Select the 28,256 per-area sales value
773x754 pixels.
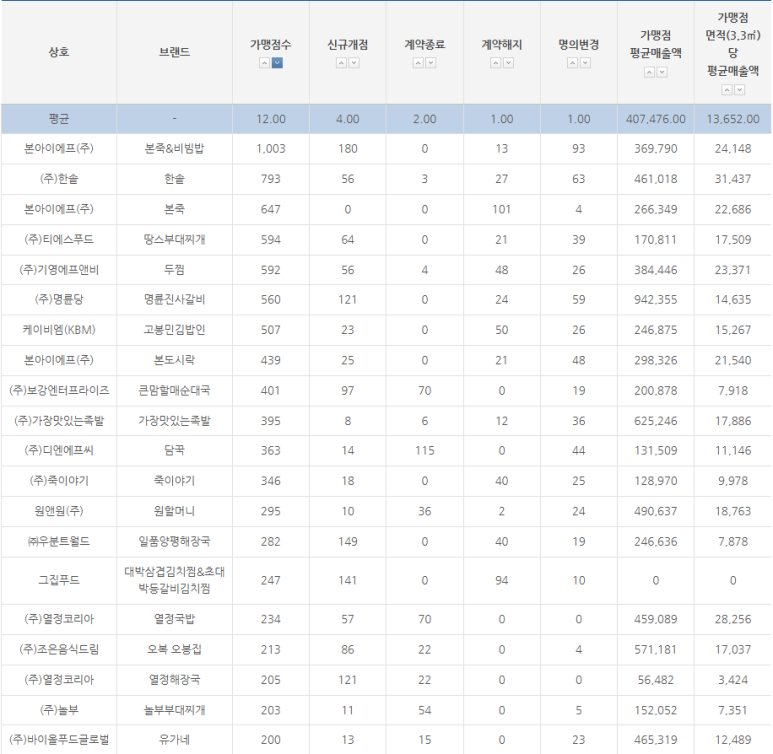tap(733, 619)
